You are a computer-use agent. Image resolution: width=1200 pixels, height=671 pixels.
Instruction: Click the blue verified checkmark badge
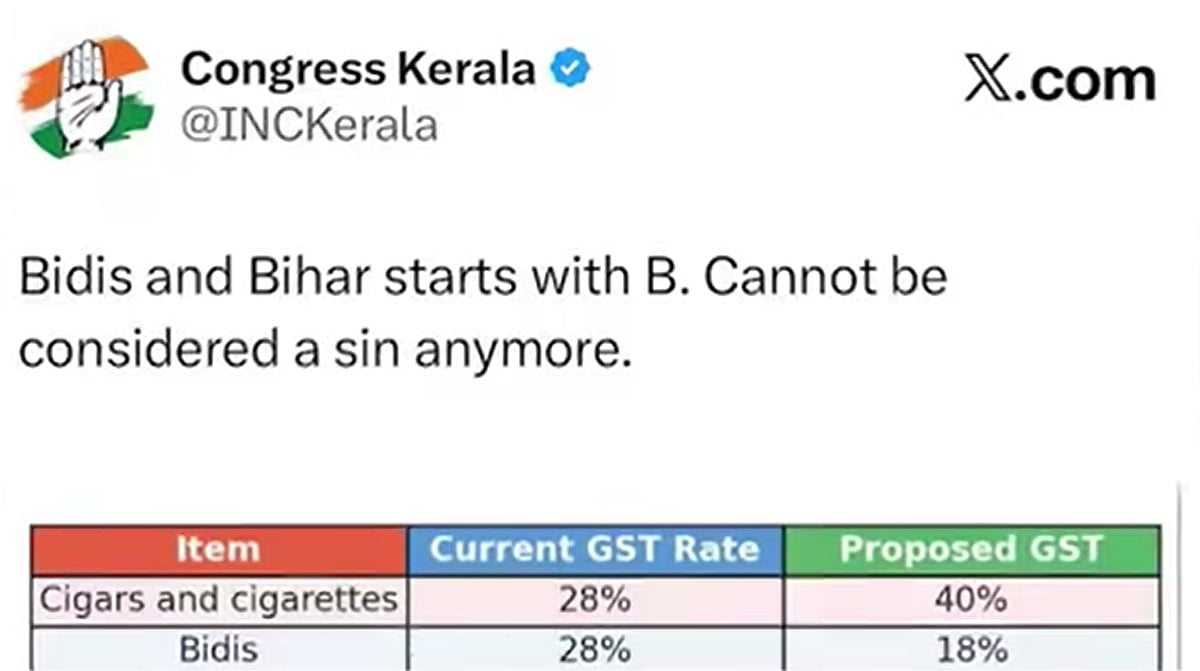(573, 70)
